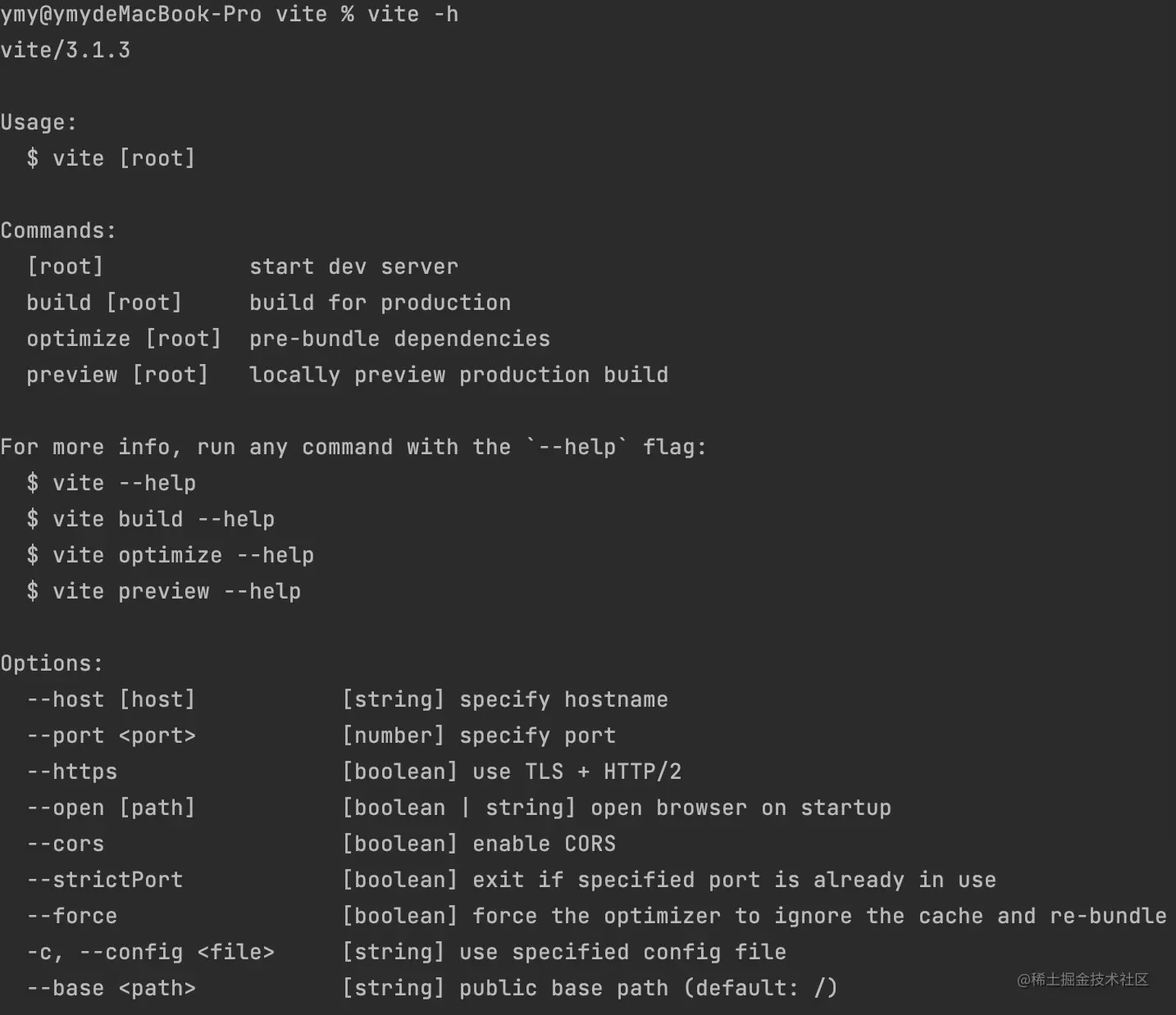
Task: Click the "$ vite optimize --help" line
Action: [171, 556]
